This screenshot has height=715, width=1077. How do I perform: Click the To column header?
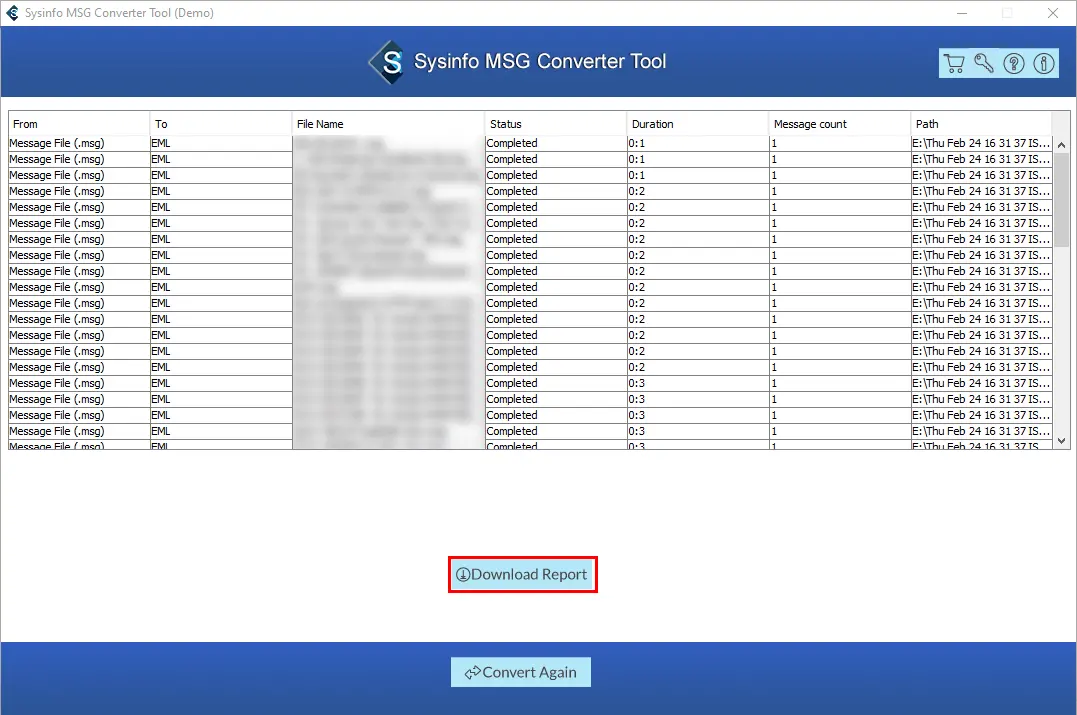pos(220,124)
